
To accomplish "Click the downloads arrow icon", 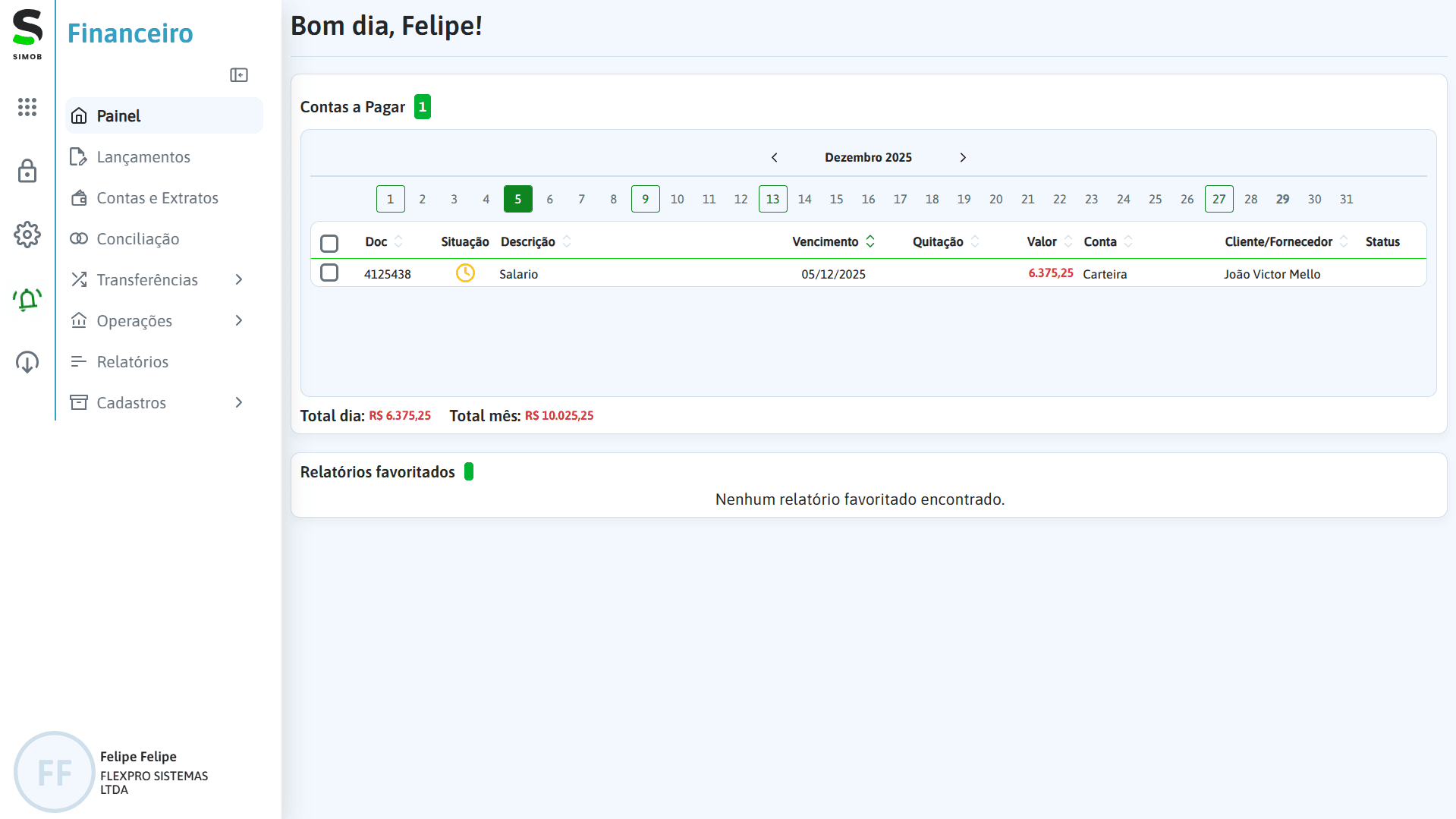I will (27, 362).
